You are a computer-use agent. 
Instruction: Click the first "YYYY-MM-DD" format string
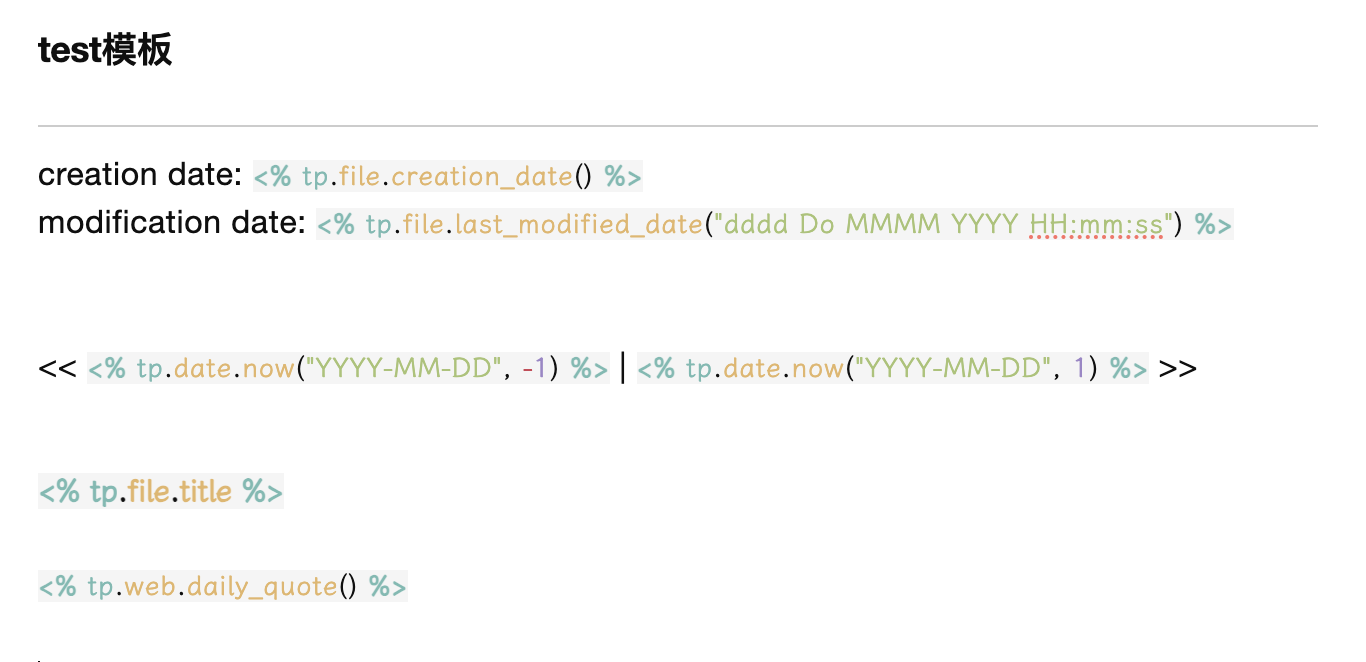pos(403,369)
